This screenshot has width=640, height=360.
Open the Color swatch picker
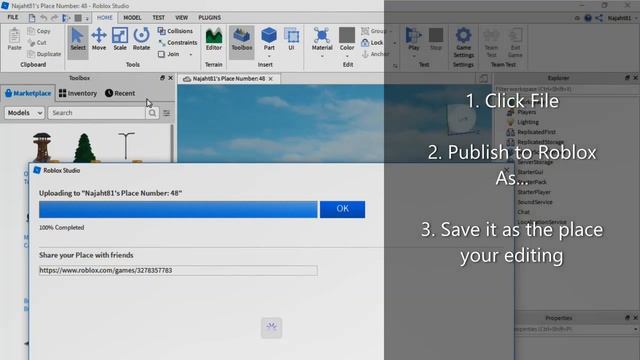(347, 36)
